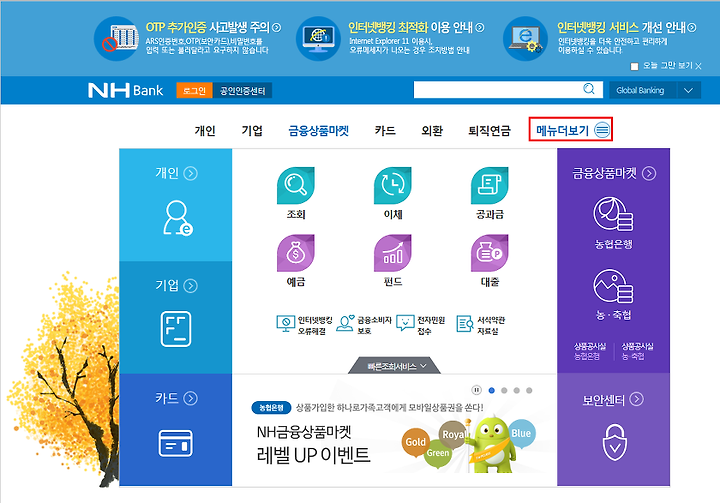Click the 개인 user profile icon

pyautogui.click(x=178, y=218)
